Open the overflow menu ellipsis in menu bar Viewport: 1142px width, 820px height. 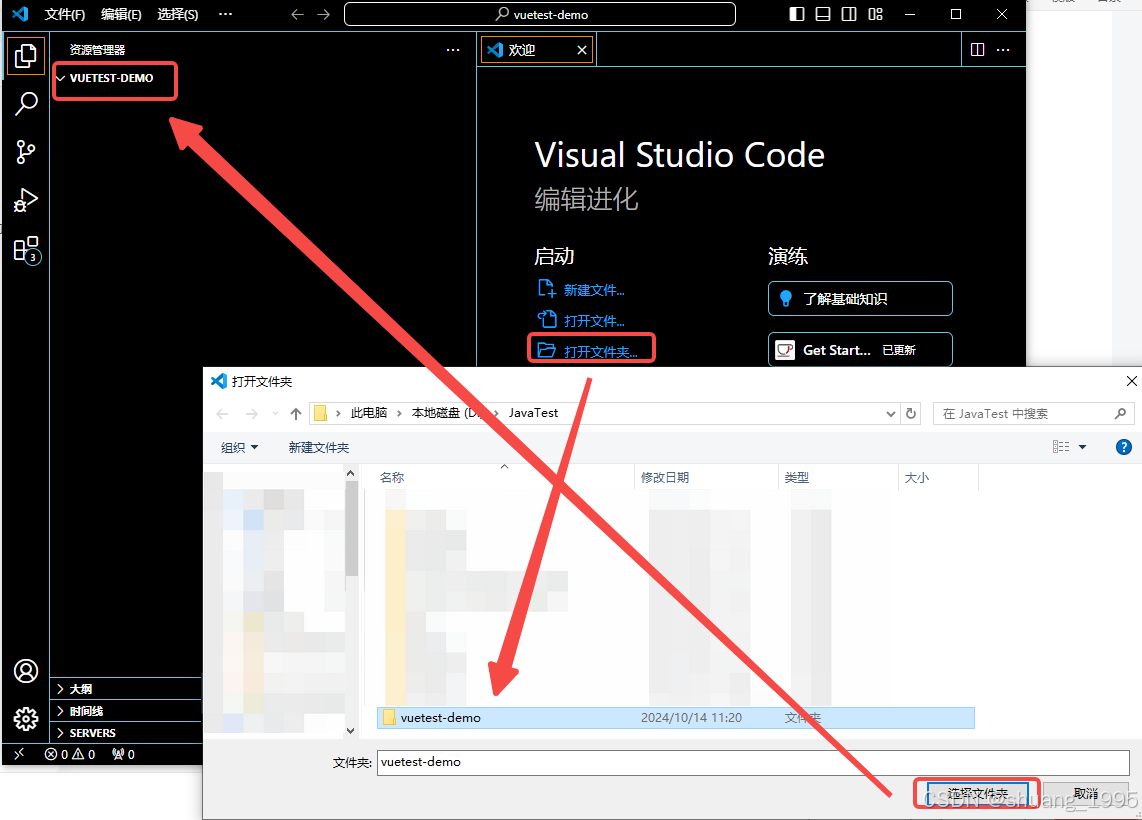pos(226,15)
